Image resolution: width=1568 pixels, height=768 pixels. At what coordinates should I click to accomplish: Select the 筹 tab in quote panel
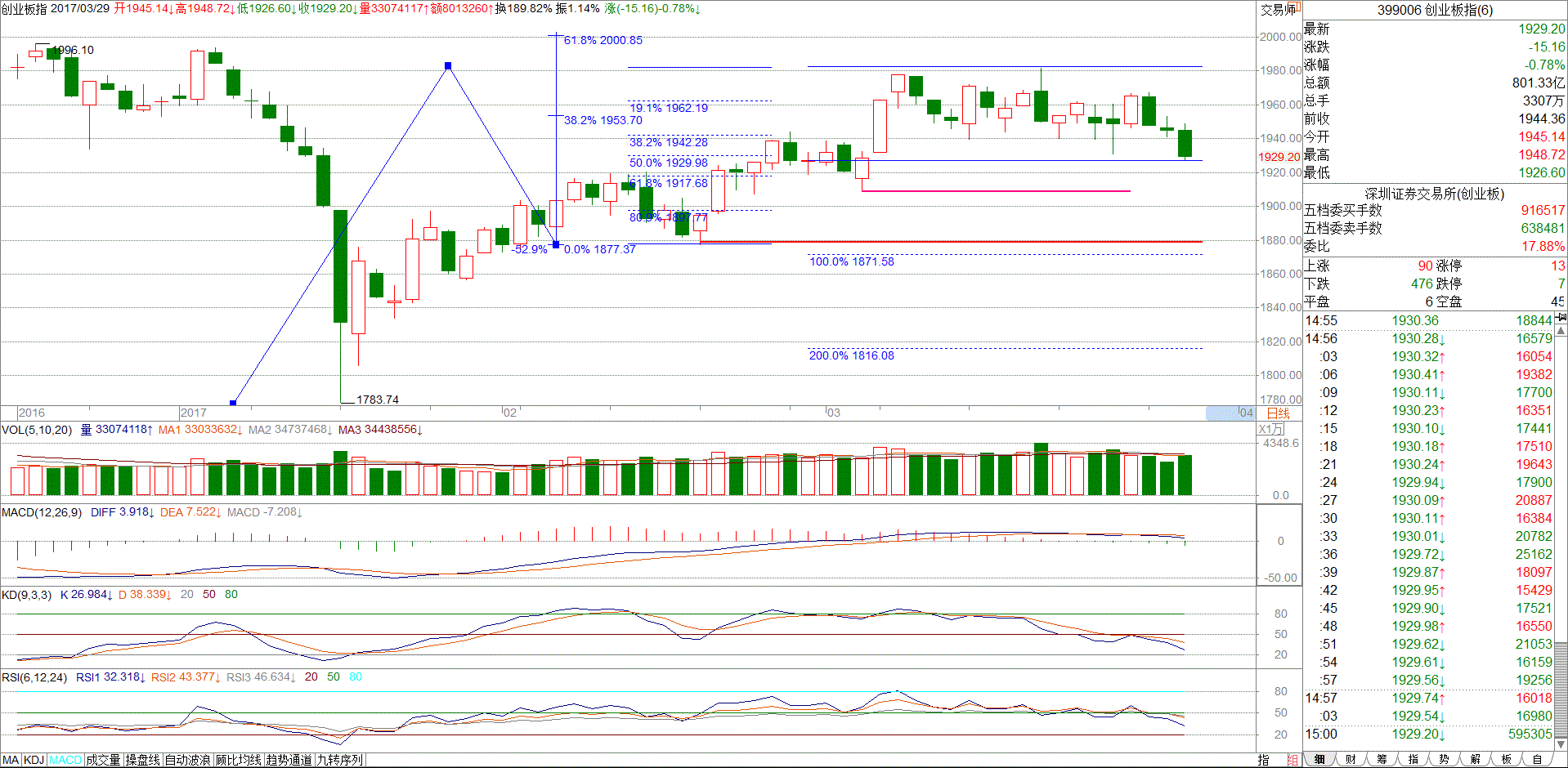click(1381, 759)
